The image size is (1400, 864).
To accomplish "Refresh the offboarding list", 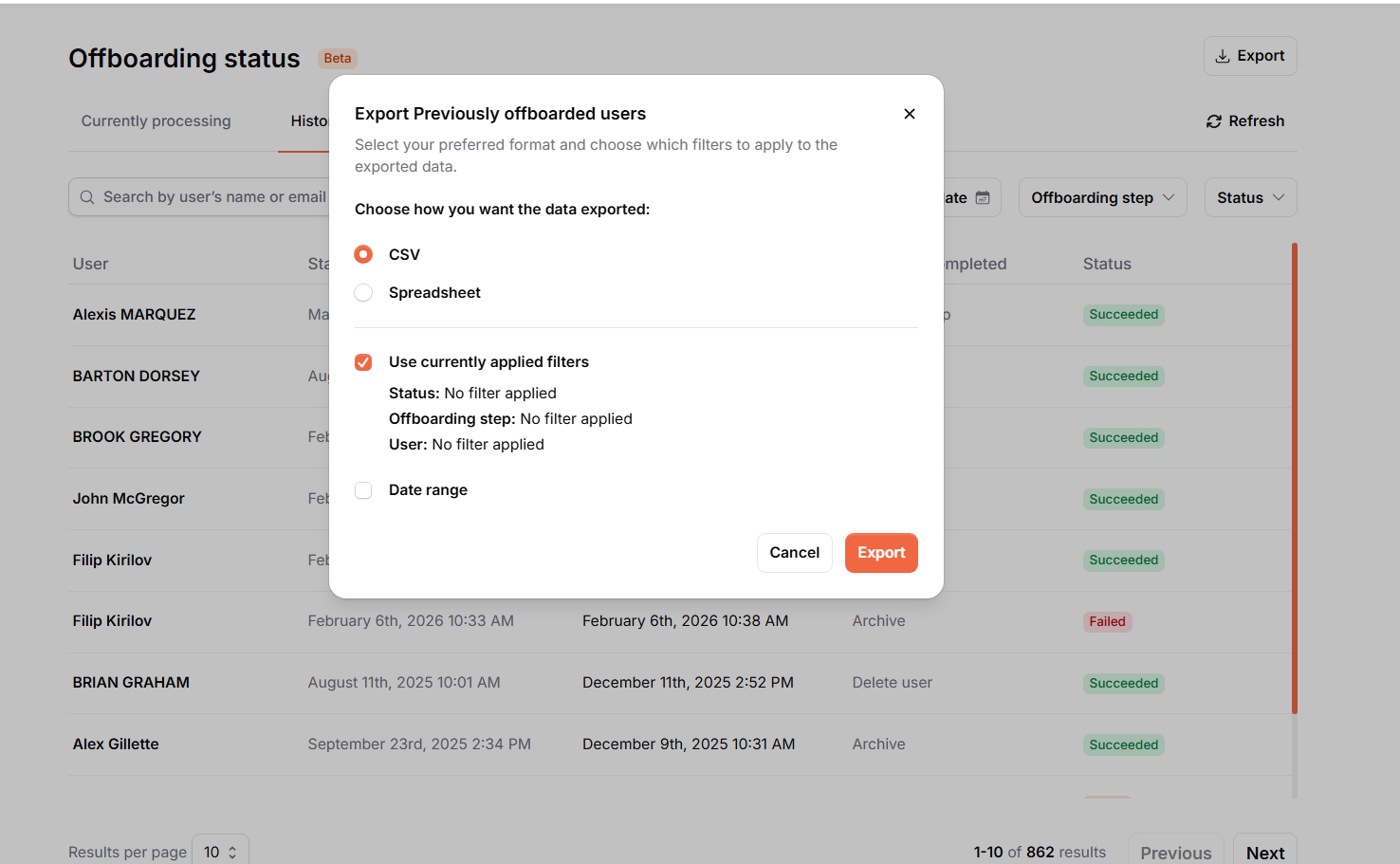I will tap(1245, 121).
